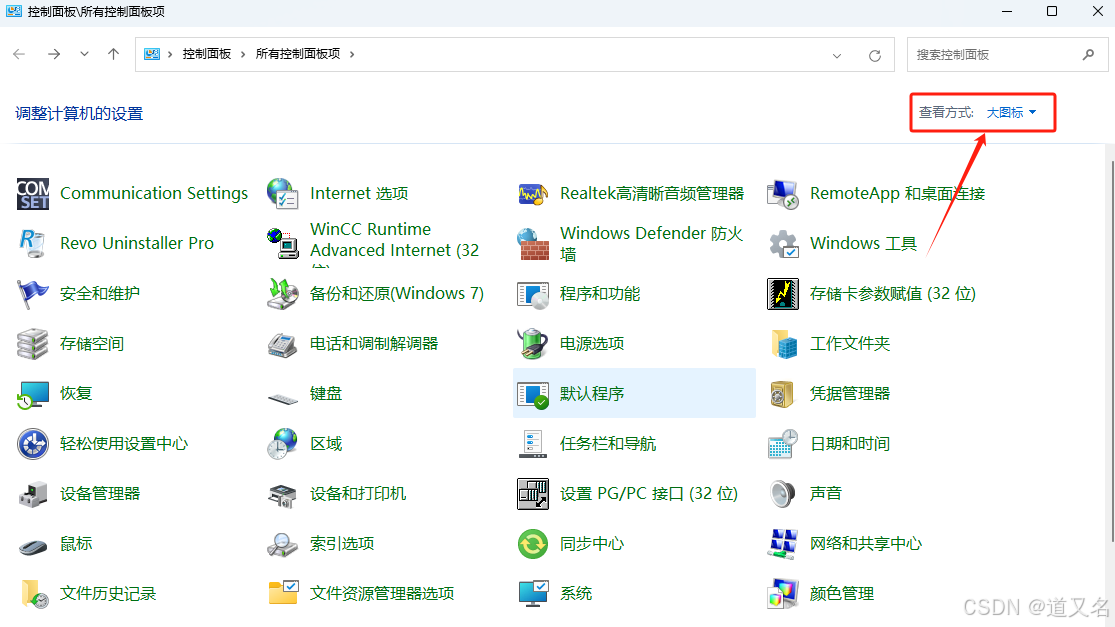Go back with the left arrow button
1115x627 pixels.
19,54
